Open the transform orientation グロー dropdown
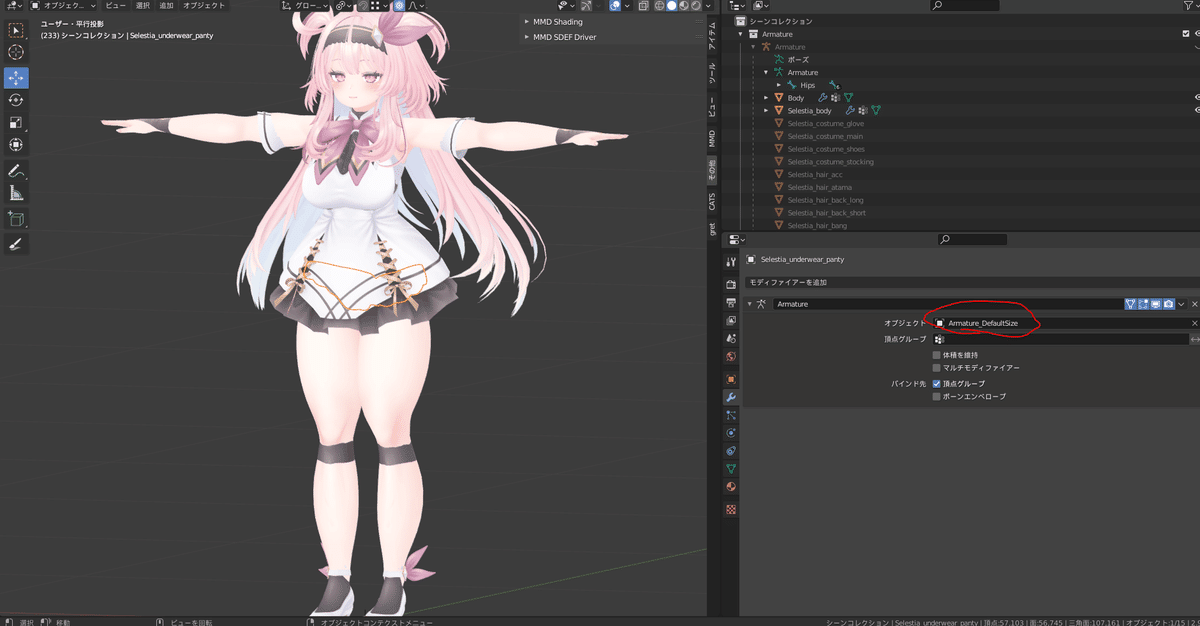Viewport: 1200px width, 626px height. point(306,6)
